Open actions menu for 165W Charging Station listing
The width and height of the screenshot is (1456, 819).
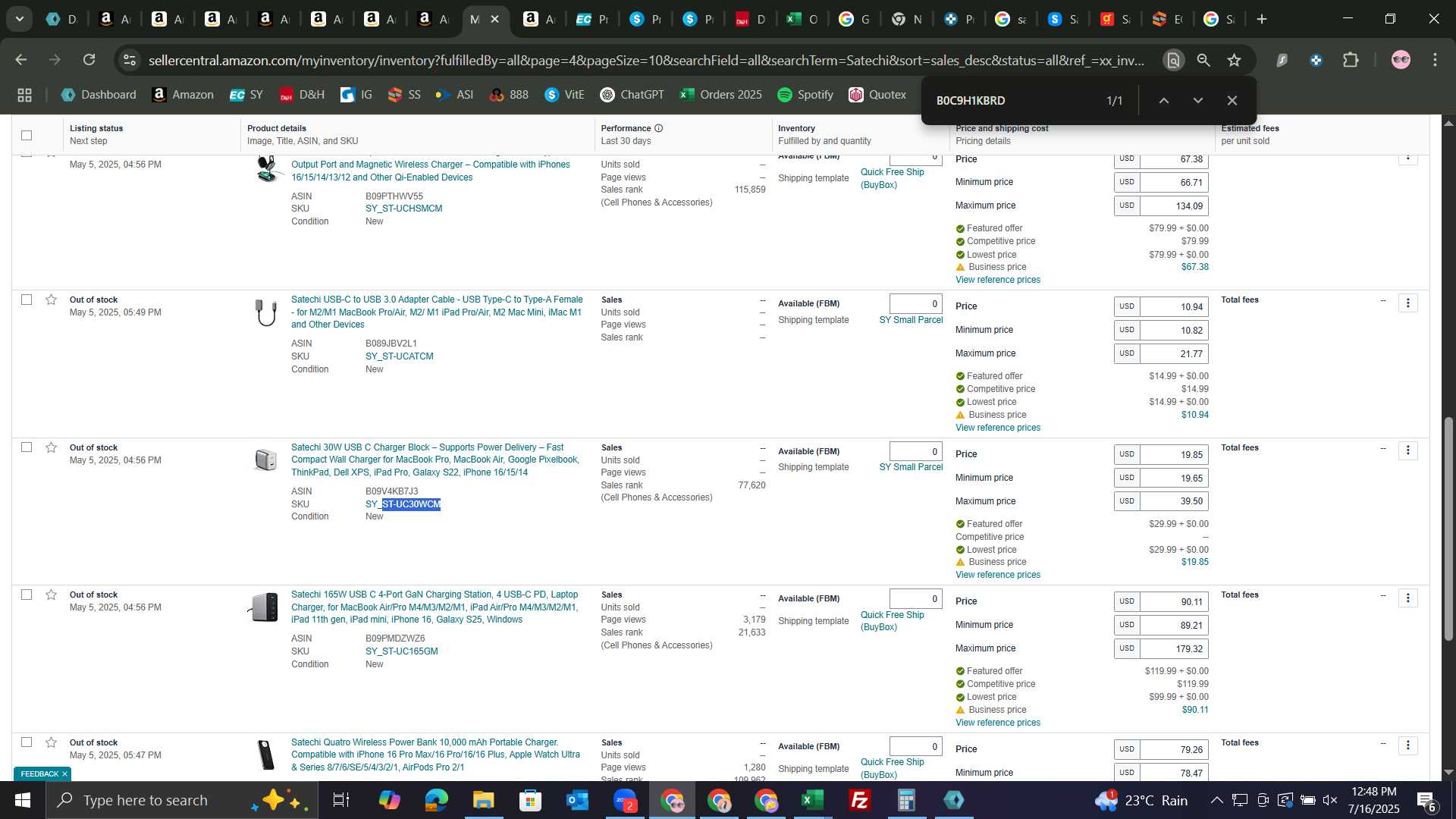(1408, 598)
